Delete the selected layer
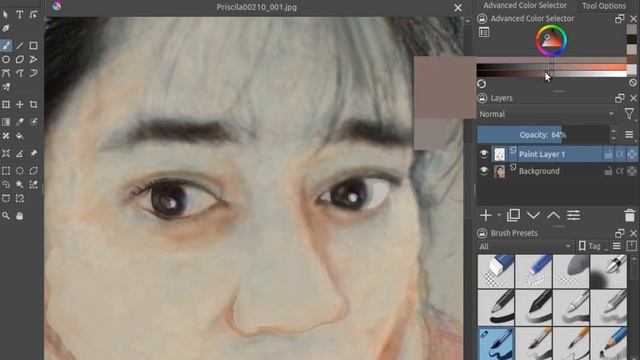640x360 pixels. pyautogui.click(x=629, y=215)
